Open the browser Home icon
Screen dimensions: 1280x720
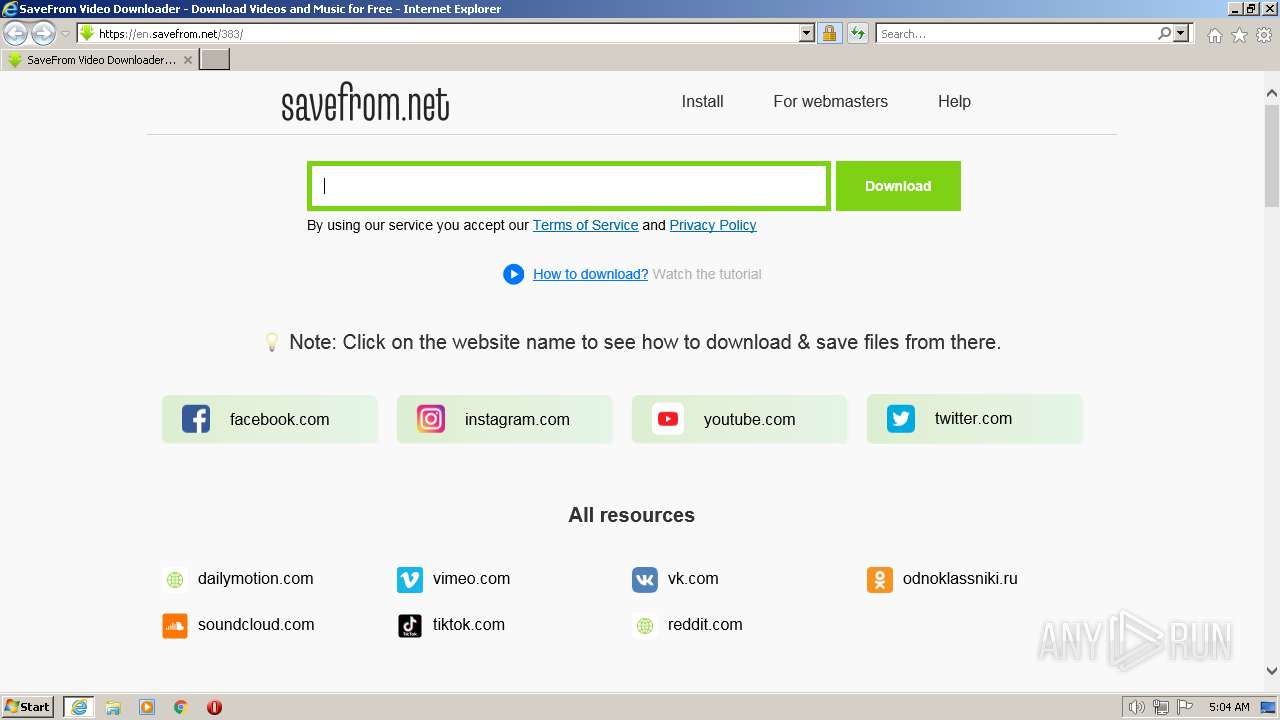[x=1214, y=35]
